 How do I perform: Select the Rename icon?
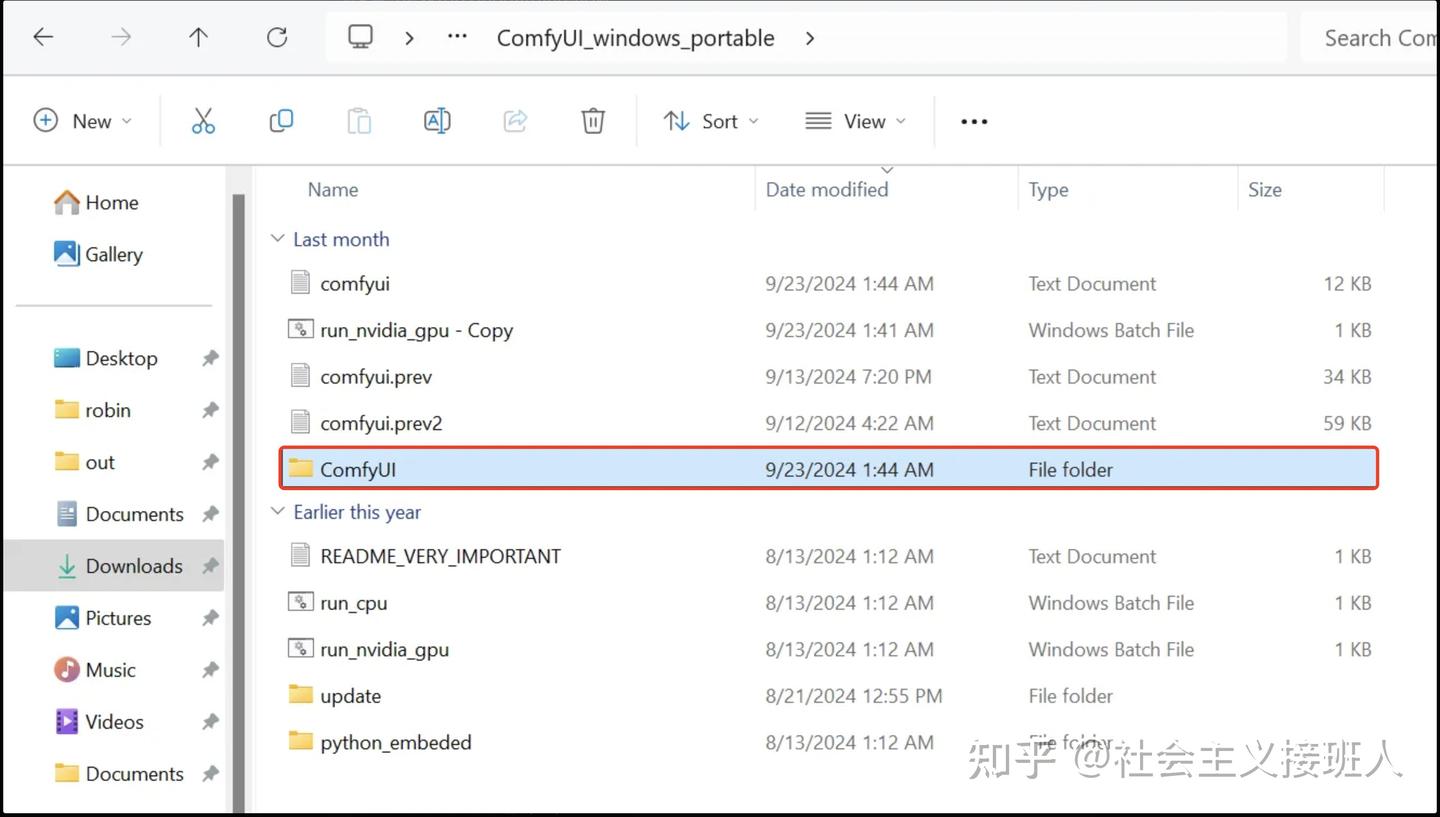click(x=437, y=120)
